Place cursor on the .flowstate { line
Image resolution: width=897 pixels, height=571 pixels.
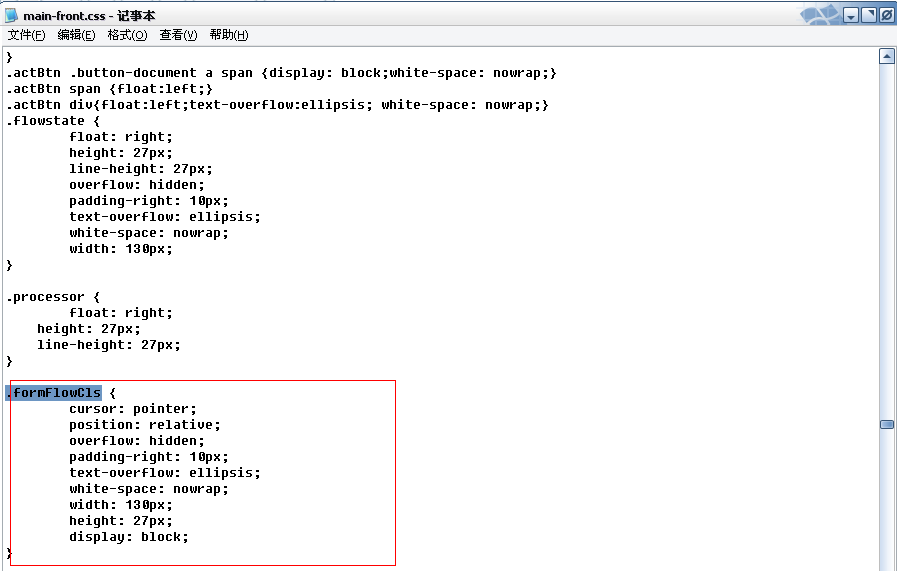click(53, 121)
